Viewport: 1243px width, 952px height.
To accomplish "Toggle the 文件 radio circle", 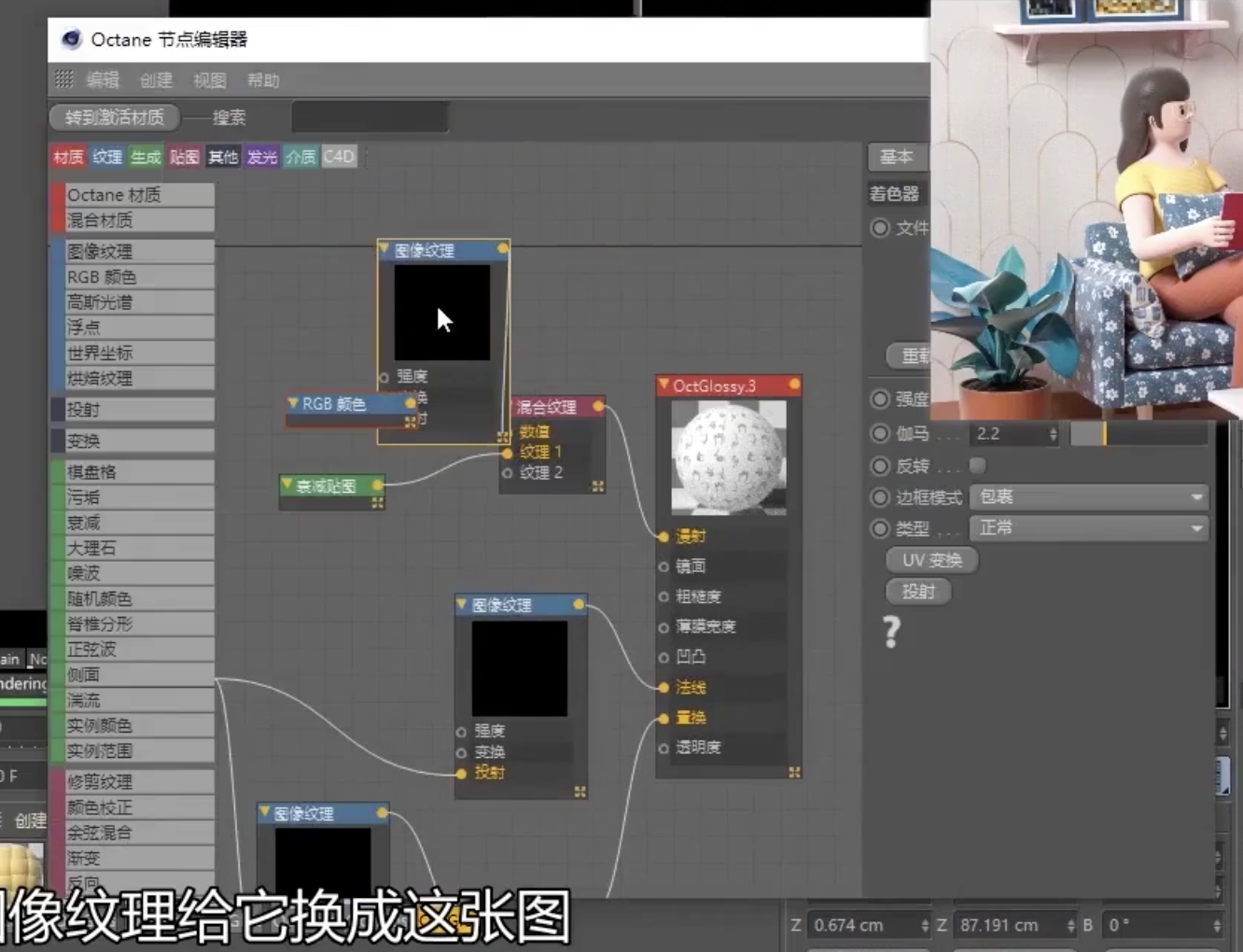I will pos(880,228).
